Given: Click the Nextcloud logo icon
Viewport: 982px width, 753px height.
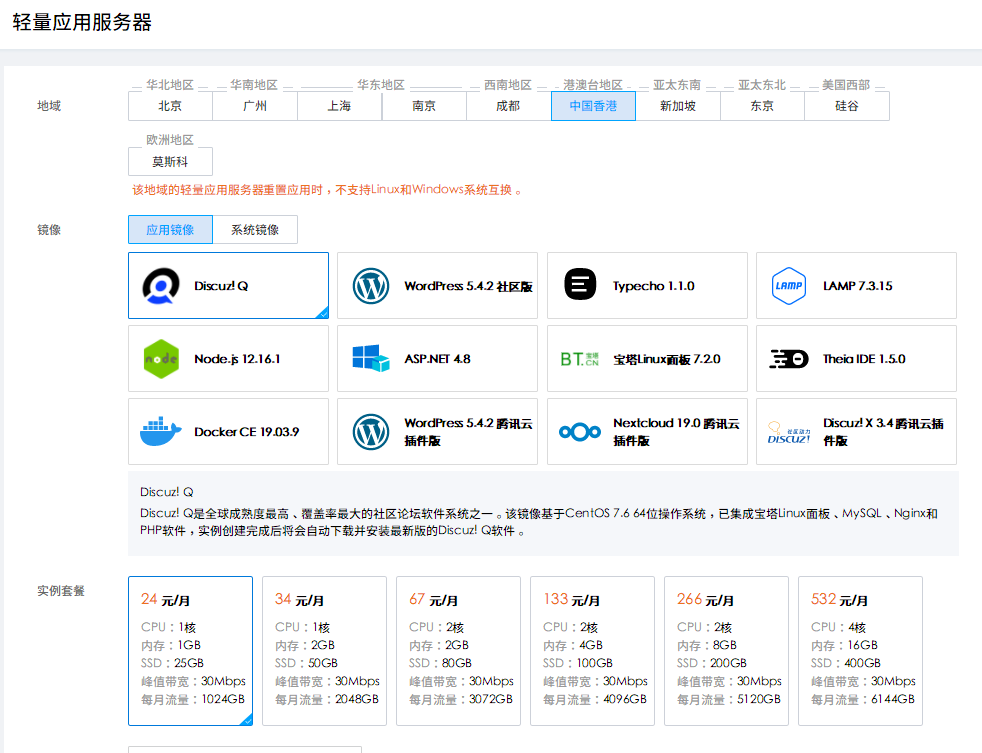Looking at the screenshot, I should point(580,432).
